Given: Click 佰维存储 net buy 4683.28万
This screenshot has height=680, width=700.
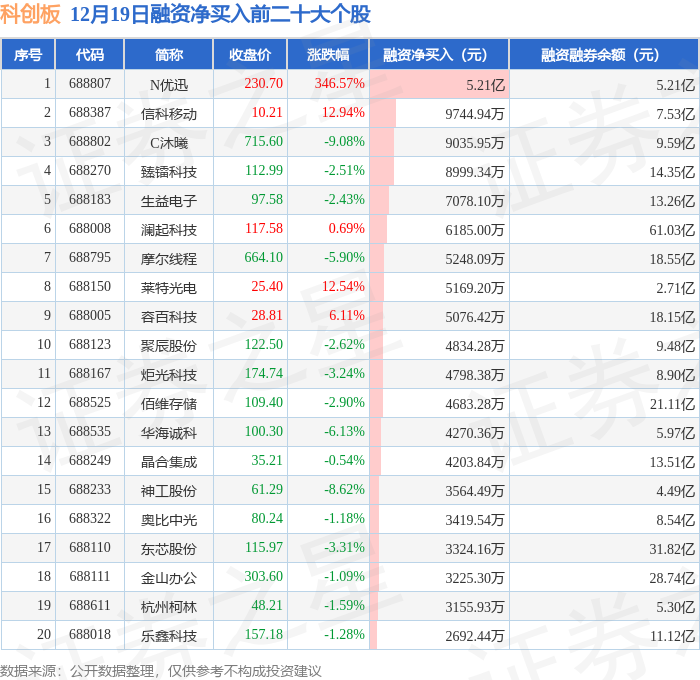Looking at the screenshot, I should 475,404.
